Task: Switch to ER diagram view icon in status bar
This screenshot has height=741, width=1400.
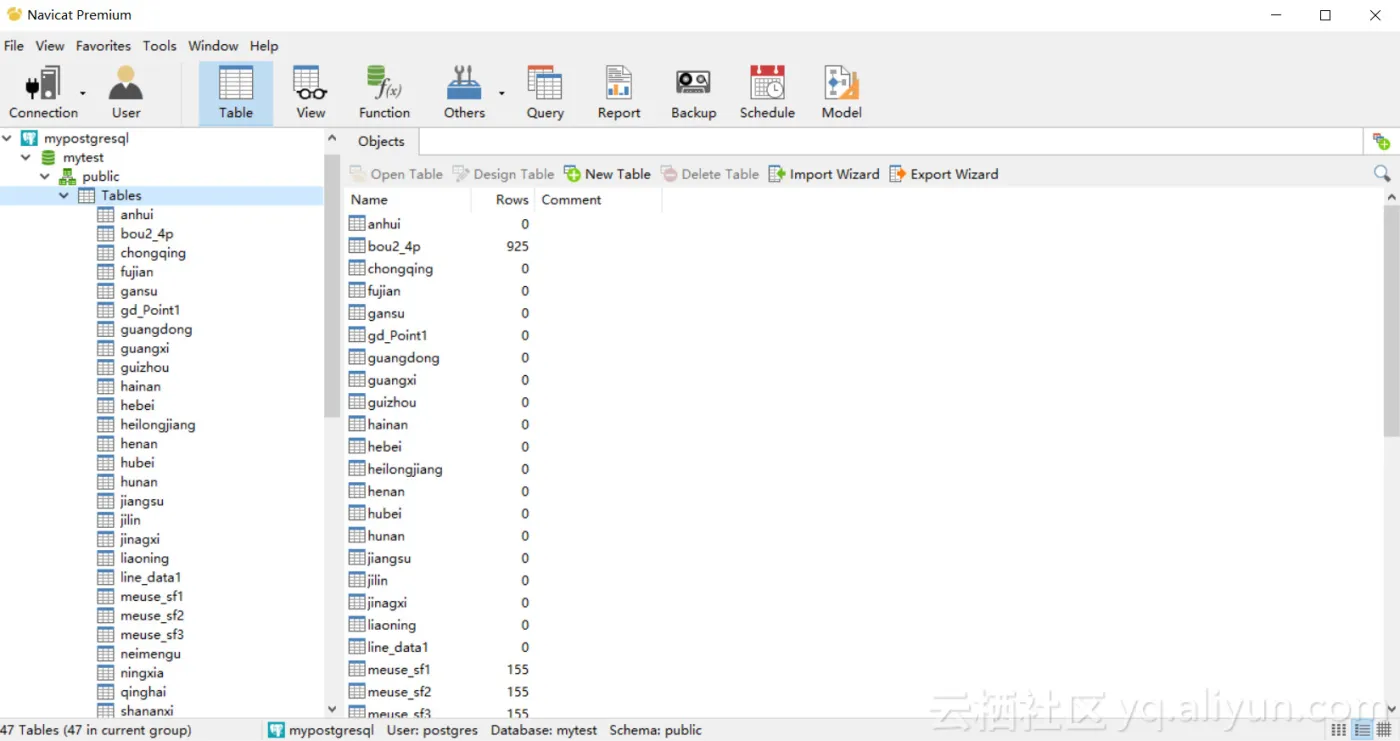Action: 1384,731
